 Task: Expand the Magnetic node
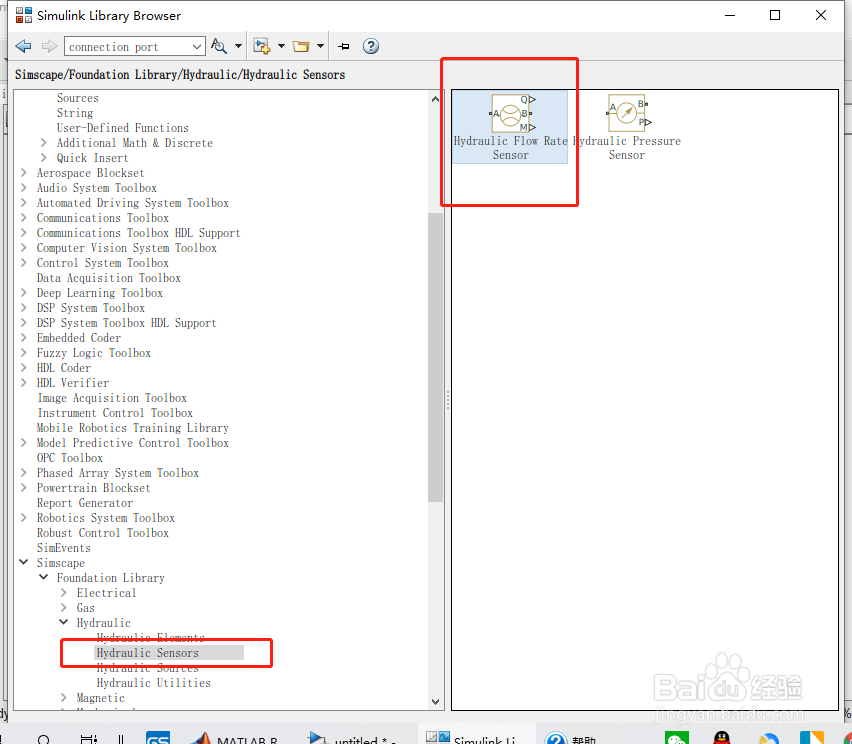point(64,697)
